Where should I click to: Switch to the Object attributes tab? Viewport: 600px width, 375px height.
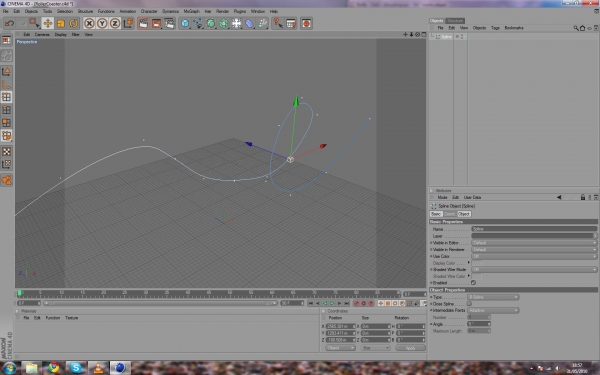[x=464, y=214]
